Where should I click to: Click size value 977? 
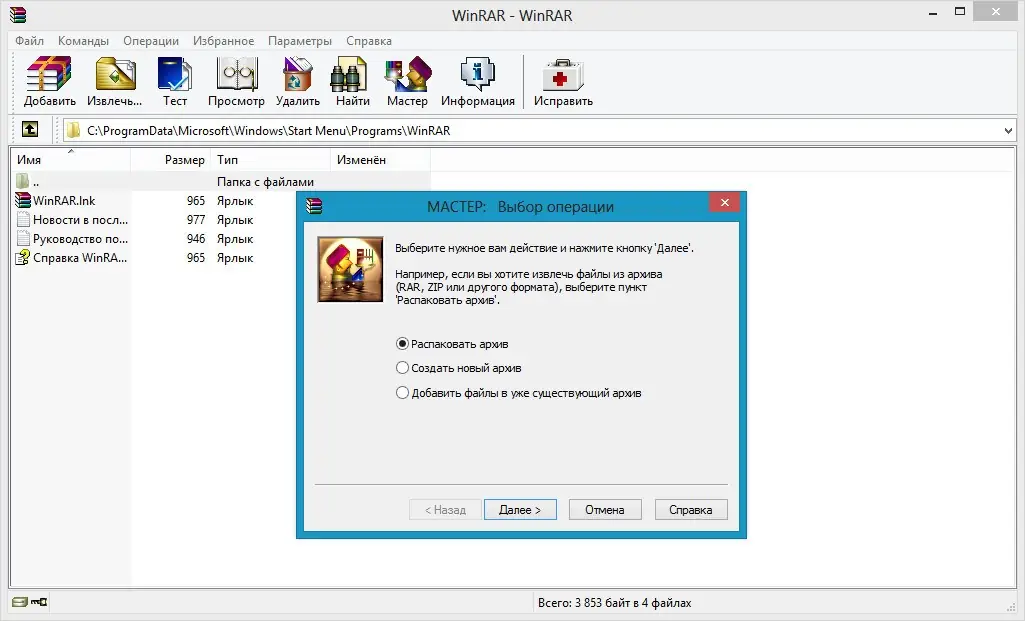[x=195, y=220]
